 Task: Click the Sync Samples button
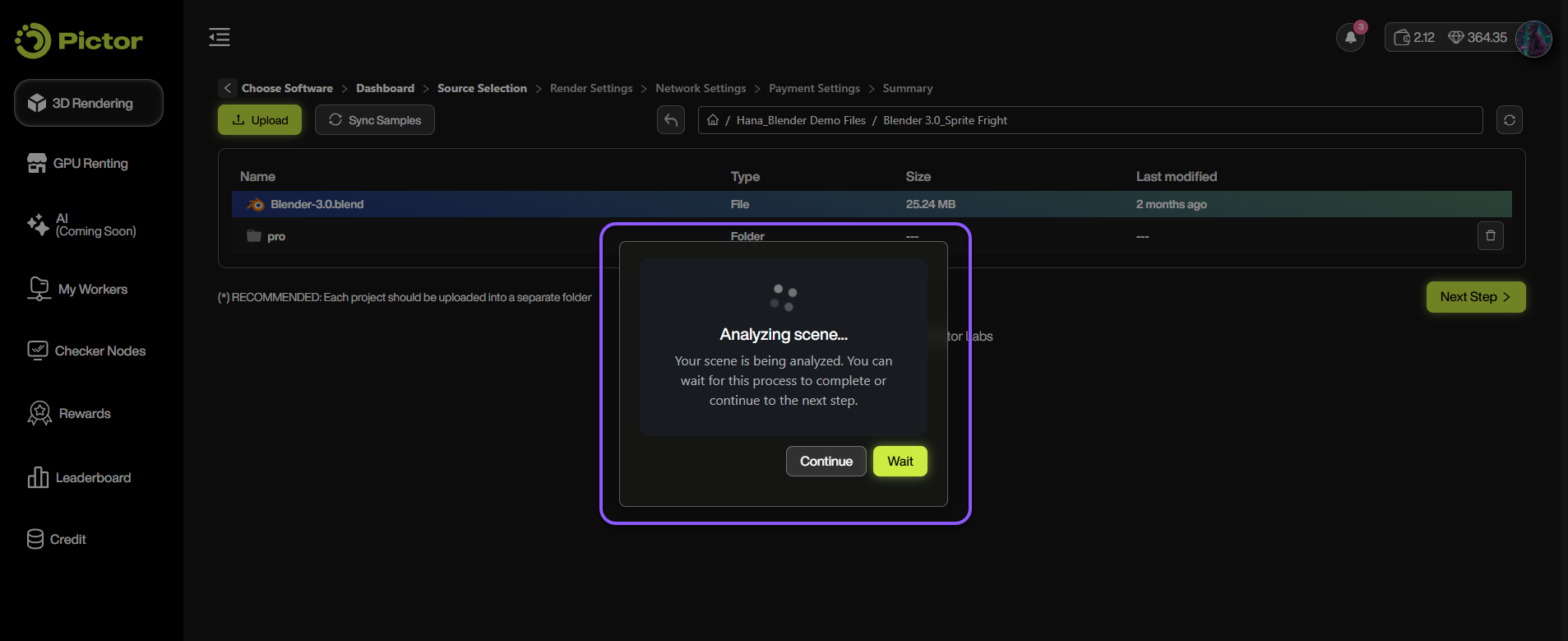[375, 120]
